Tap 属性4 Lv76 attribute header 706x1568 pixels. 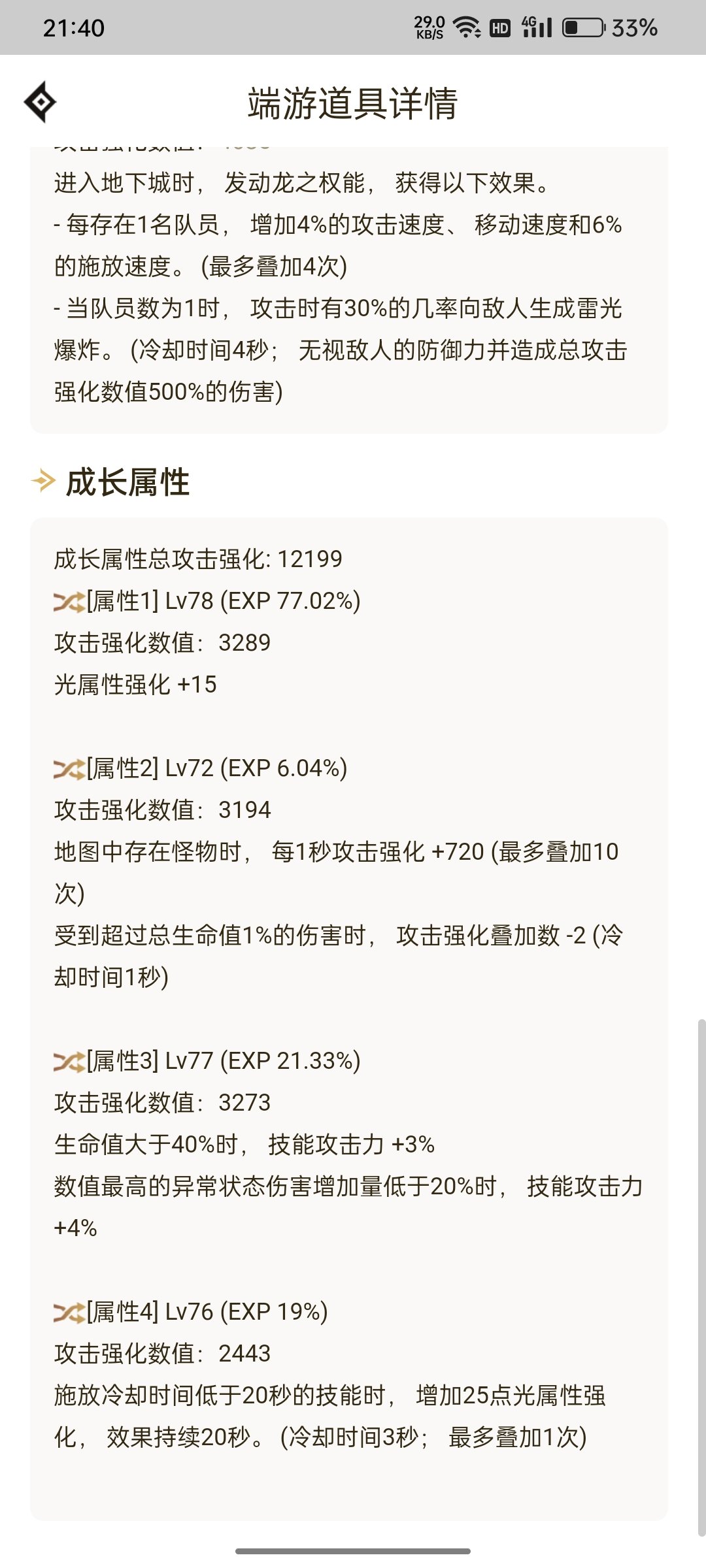207,1312
